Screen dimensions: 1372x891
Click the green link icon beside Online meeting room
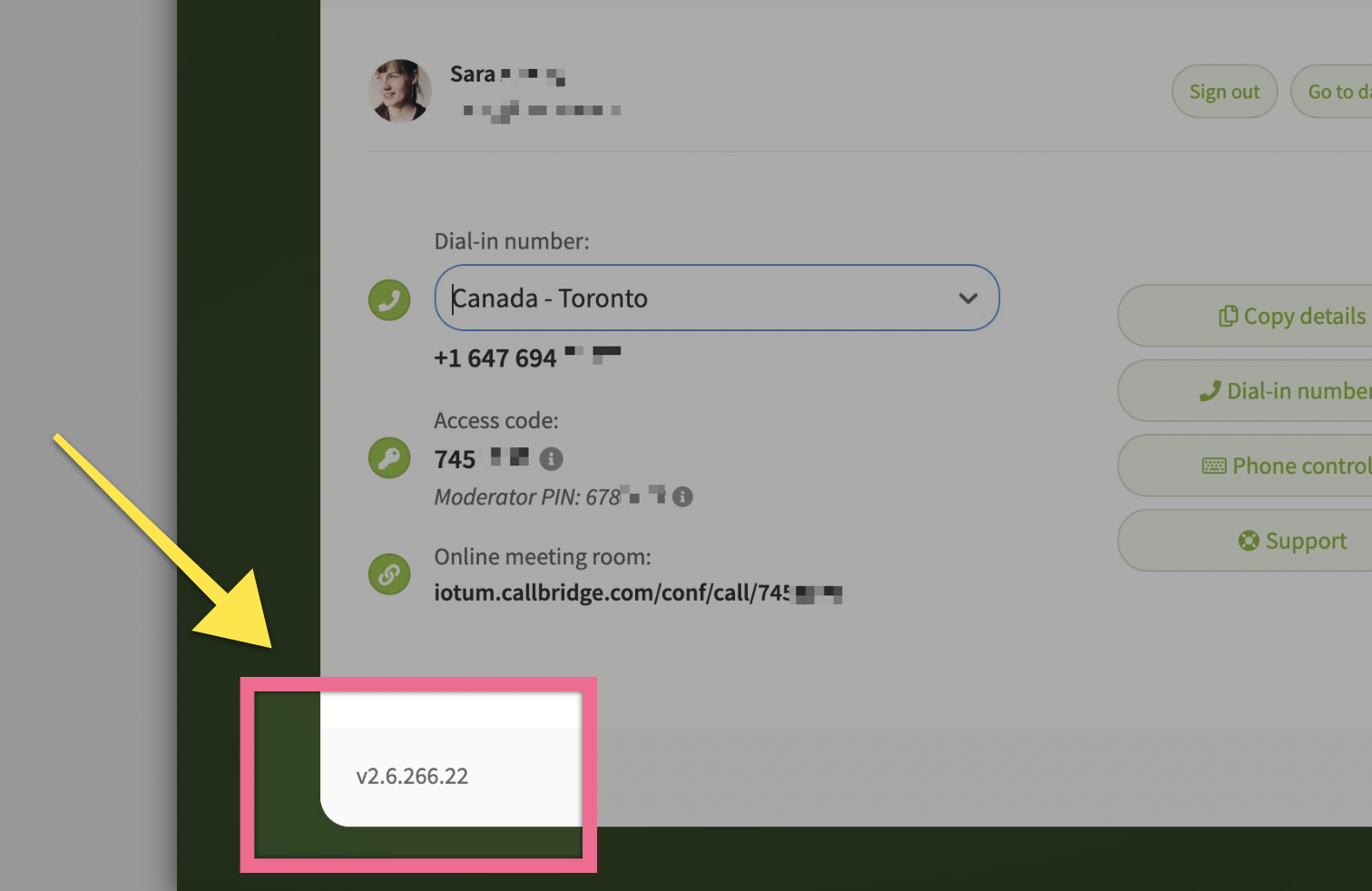click(x=389, y=574)
